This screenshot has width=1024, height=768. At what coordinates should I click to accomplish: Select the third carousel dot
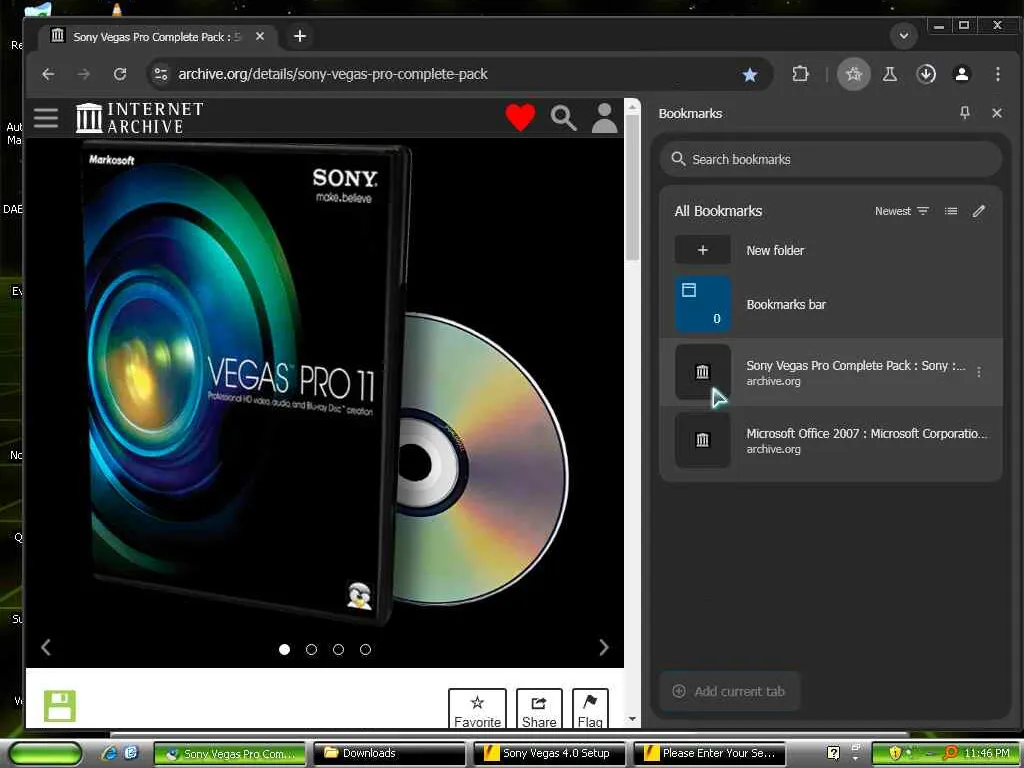coord(338,650)
